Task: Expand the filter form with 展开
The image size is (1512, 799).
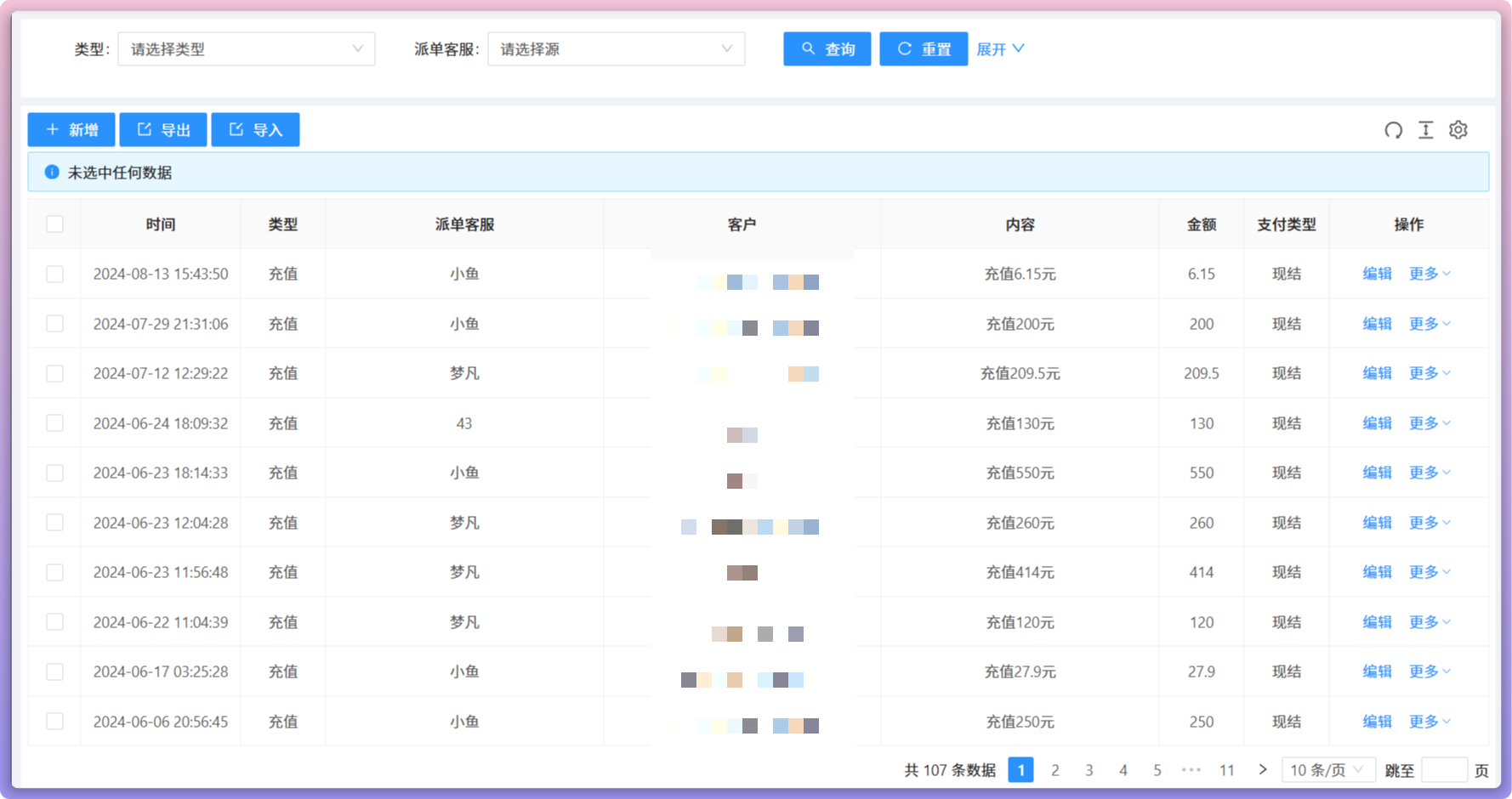Action: [x=1000, y=49]
